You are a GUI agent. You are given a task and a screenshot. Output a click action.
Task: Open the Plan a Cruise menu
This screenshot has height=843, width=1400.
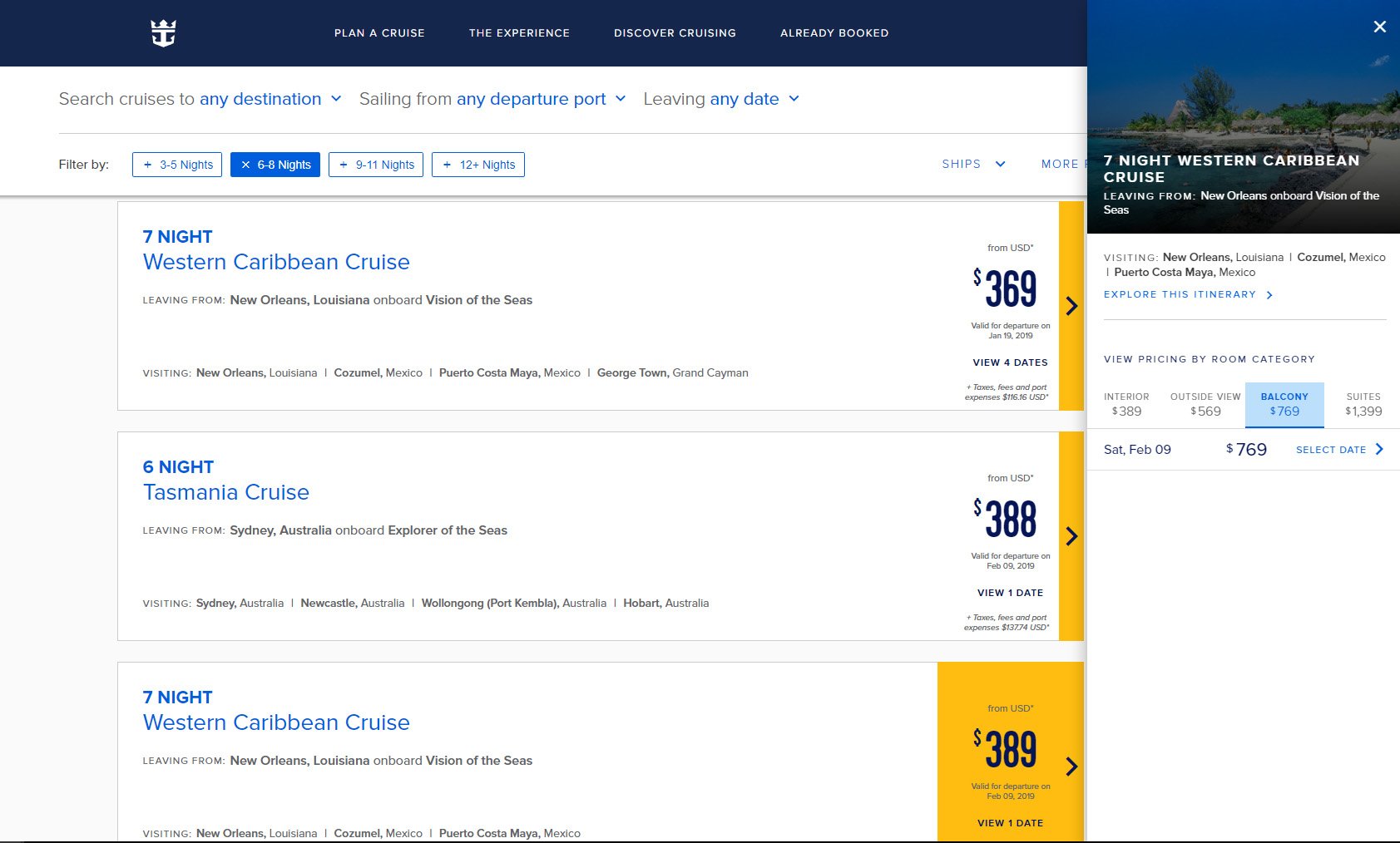(379, 33)
